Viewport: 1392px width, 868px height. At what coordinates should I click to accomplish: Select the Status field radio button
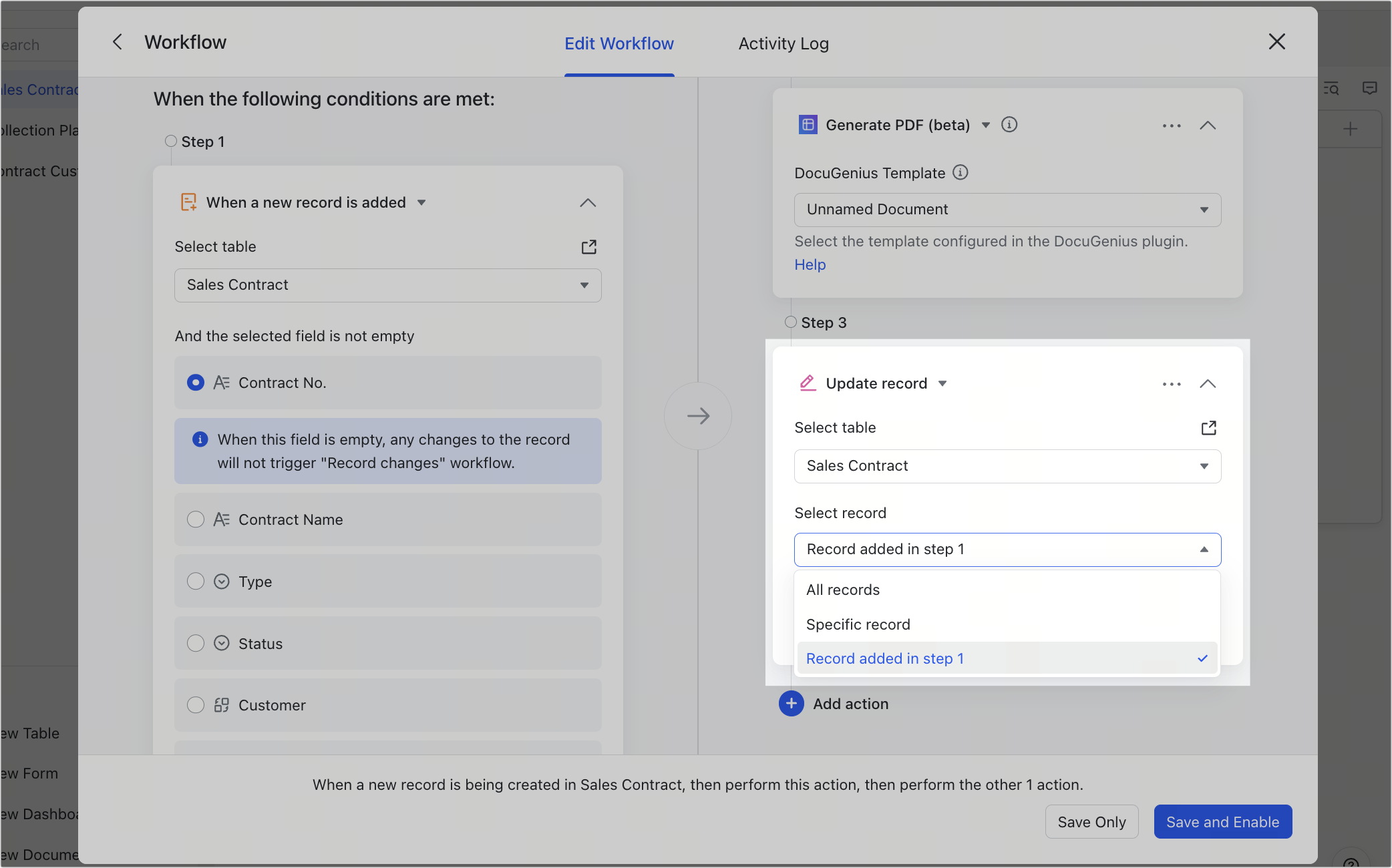(196, 644)
